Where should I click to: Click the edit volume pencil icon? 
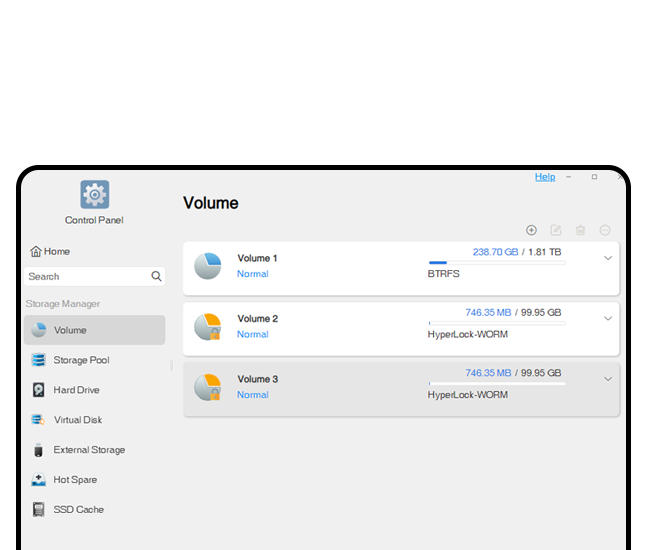(556, 230)
